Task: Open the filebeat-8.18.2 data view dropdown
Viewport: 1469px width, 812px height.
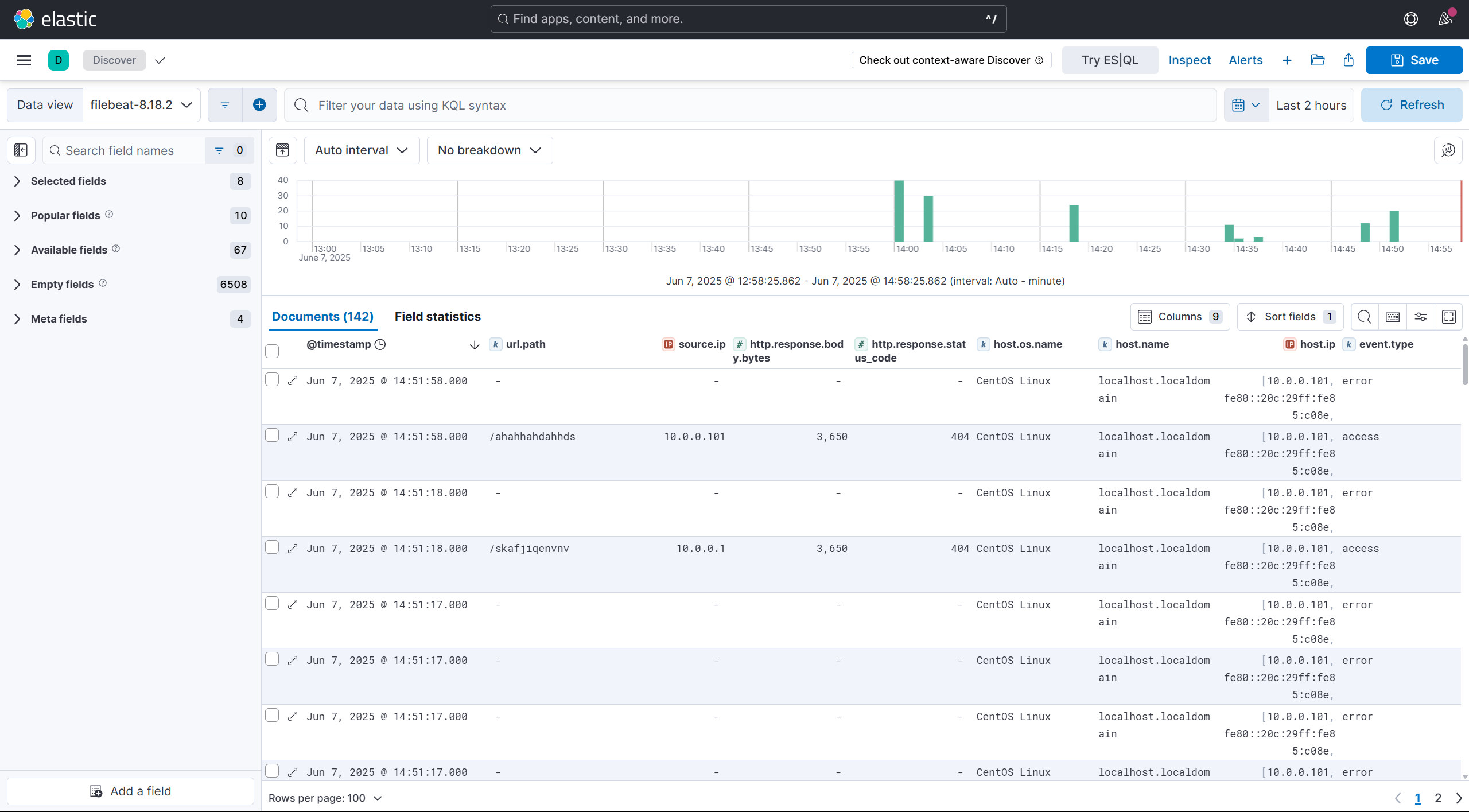Action: point(141,105)
